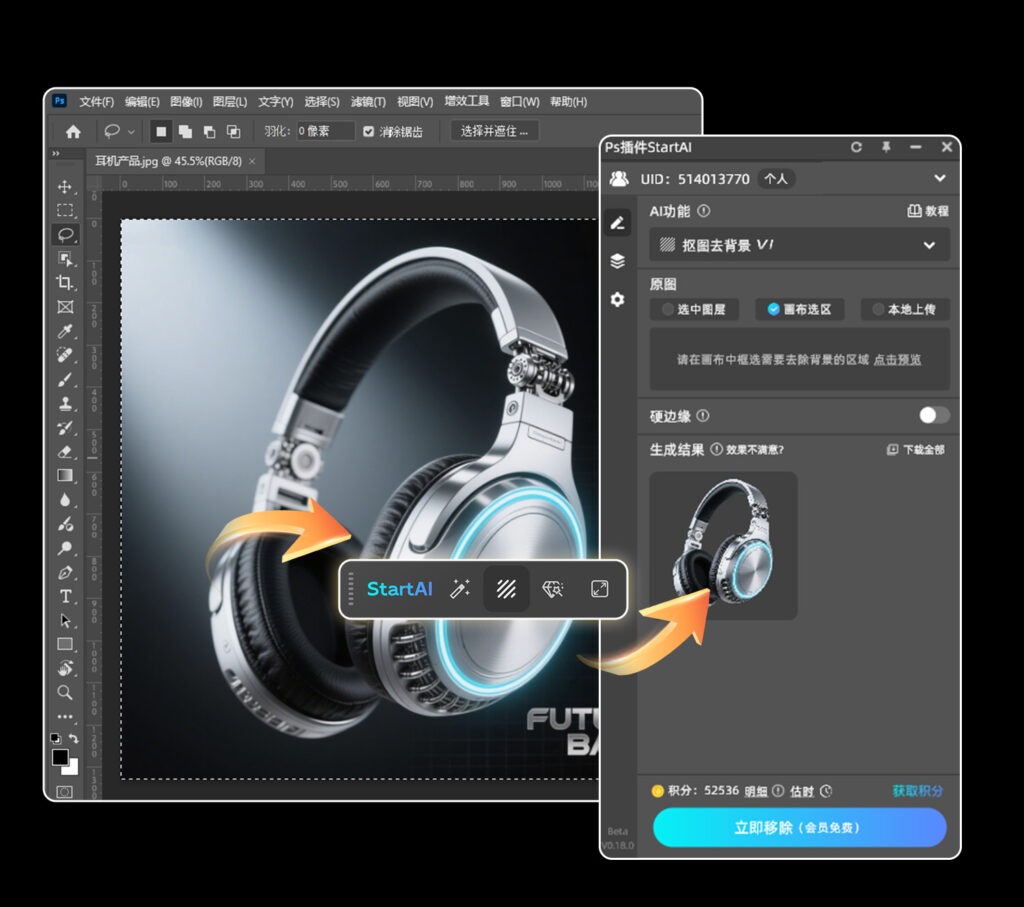Screen dimensions: 1024x907
Task: Open the 文件(F) menu
Action: (x=97, y=102)
